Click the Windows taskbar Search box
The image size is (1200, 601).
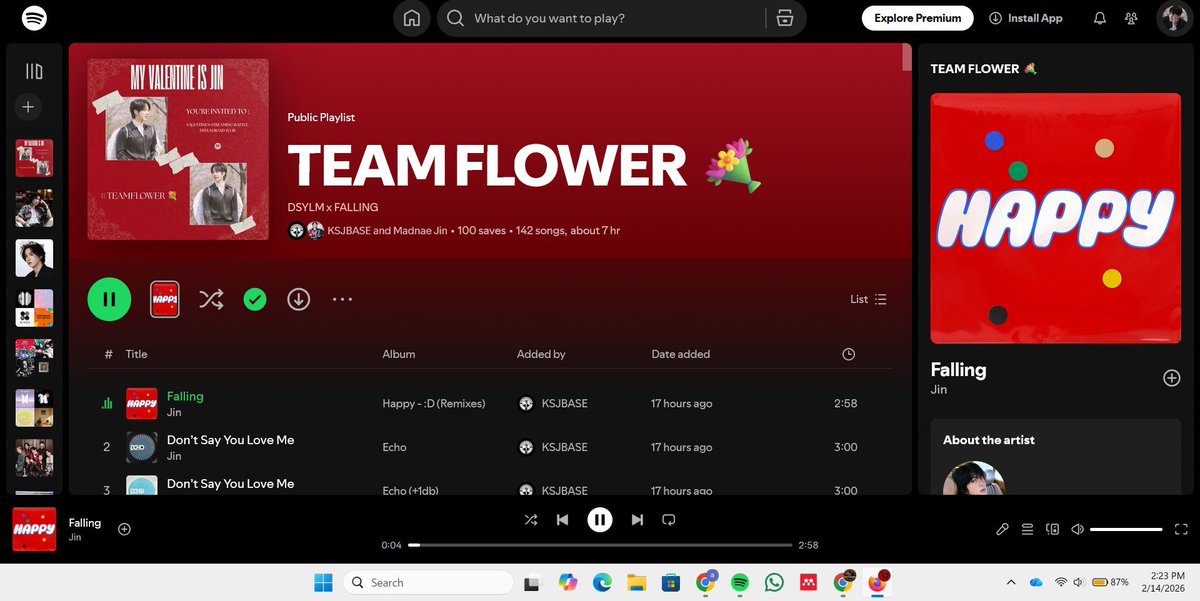(427, 582)
